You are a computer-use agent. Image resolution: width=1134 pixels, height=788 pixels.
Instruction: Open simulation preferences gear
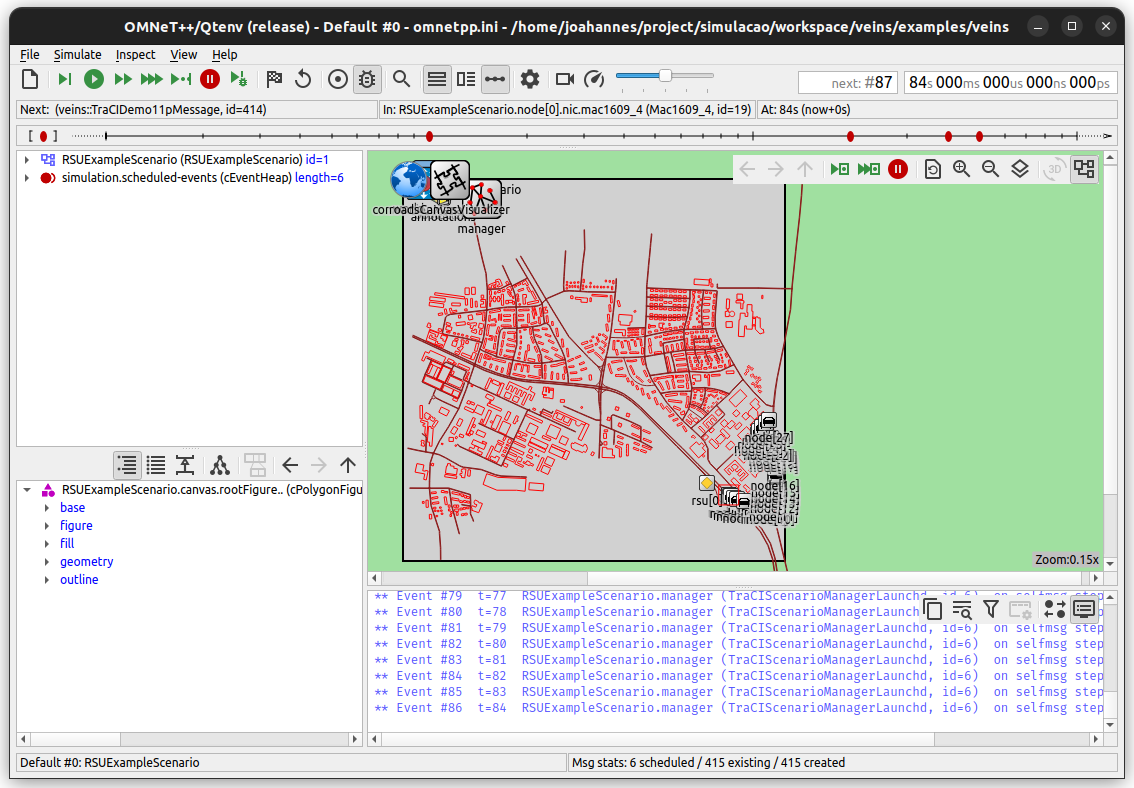pyautogui.click(x=530, y=80)
